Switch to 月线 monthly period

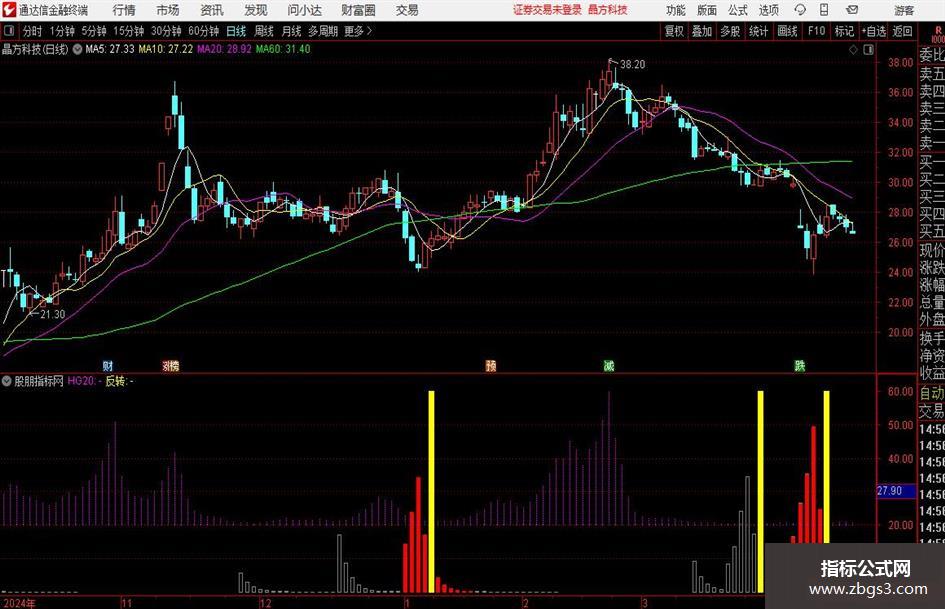291,31
